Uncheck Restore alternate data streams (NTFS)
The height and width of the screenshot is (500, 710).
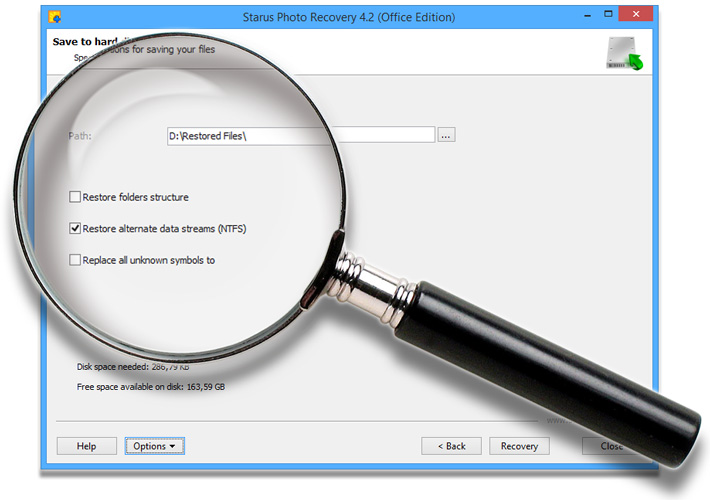[75, 228]
